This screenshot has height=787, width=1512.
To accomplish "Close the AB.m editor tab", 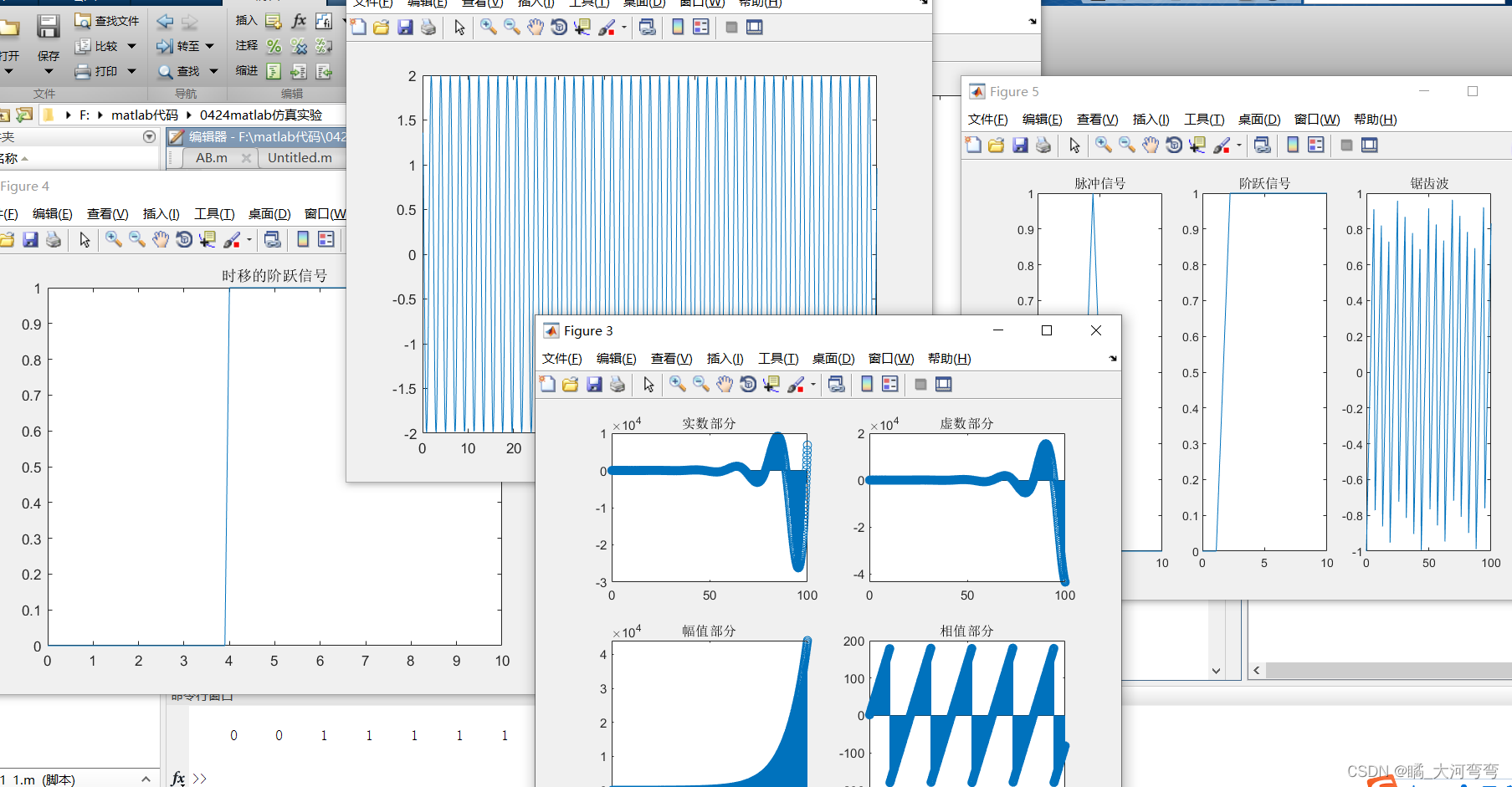I will (246, 157).
